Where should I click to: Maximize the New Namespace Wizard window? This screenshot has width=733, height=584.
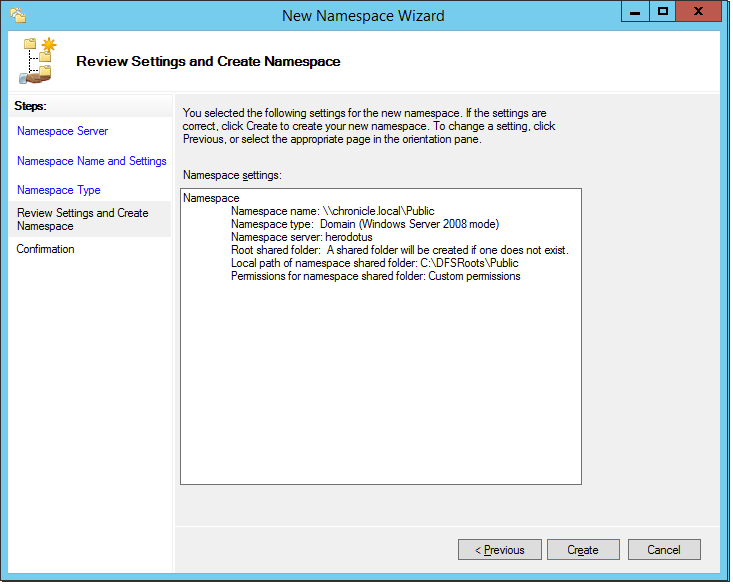click(662, 12)
